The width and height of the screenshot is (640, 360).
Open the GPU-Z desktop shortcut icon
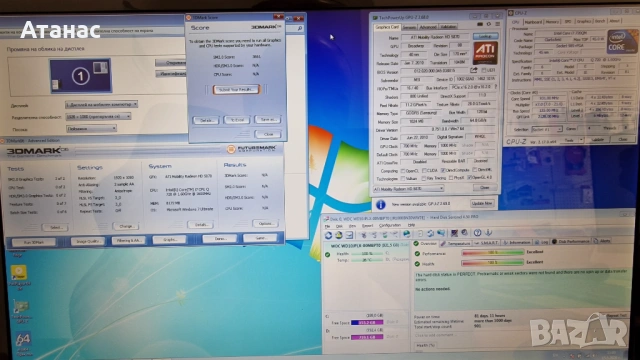pos(21,307)
